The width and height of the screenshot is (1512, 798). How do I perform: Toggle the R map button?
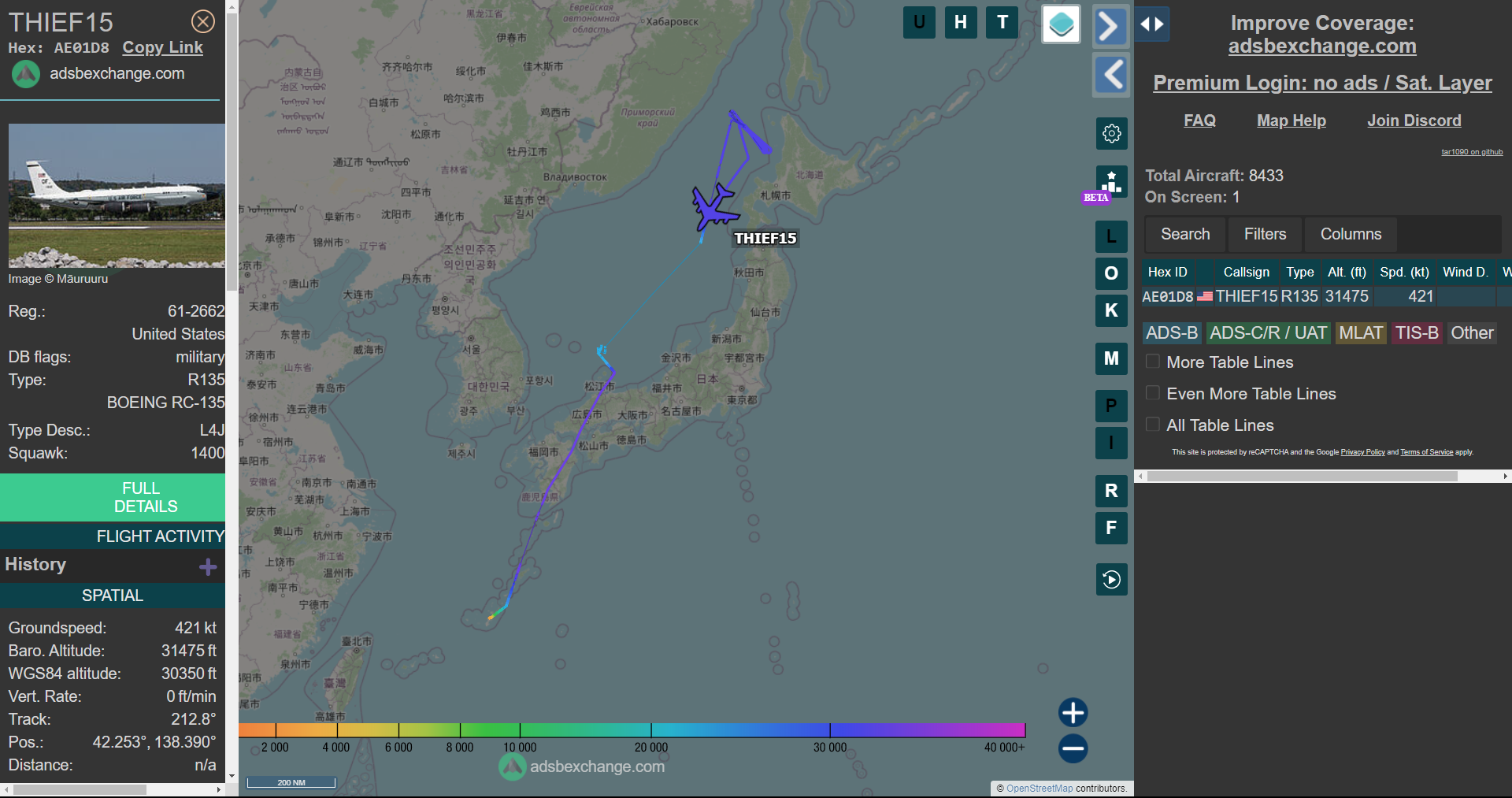click(x=1111, y=491)
